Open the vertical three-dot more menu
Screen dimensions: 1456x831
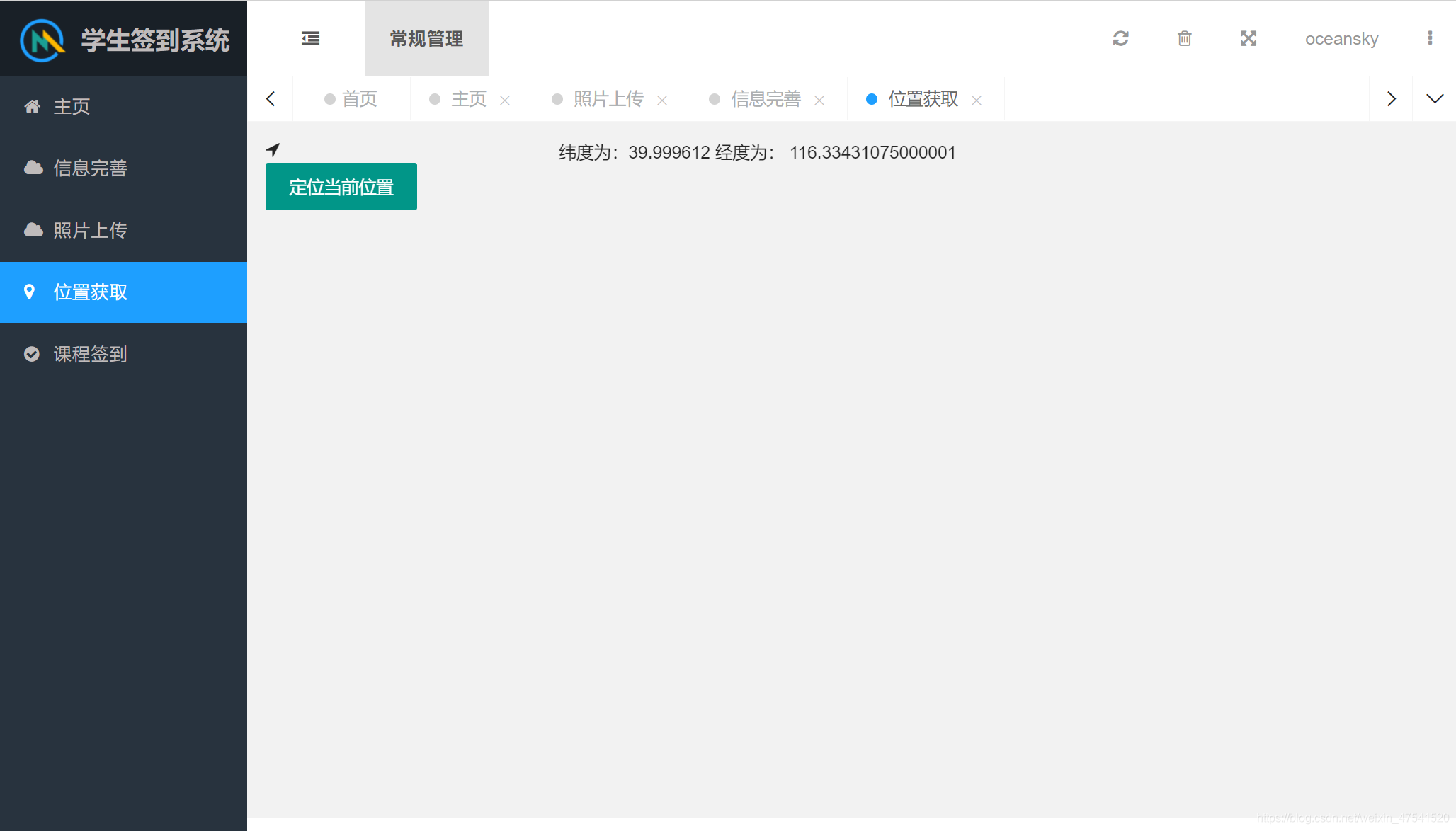1430,38
